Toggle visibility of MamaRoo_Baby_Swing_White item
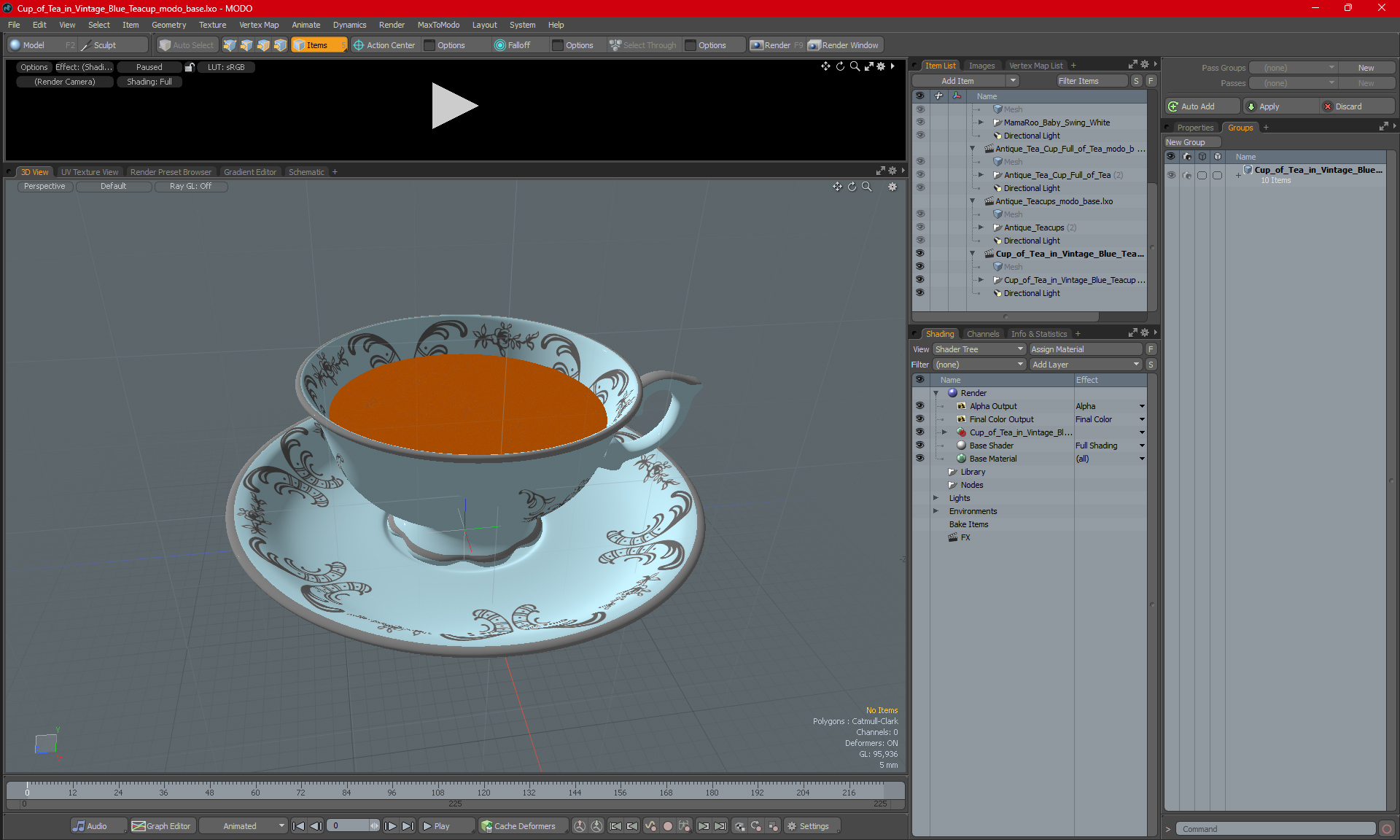1400x840 pixels. point(920,122)
